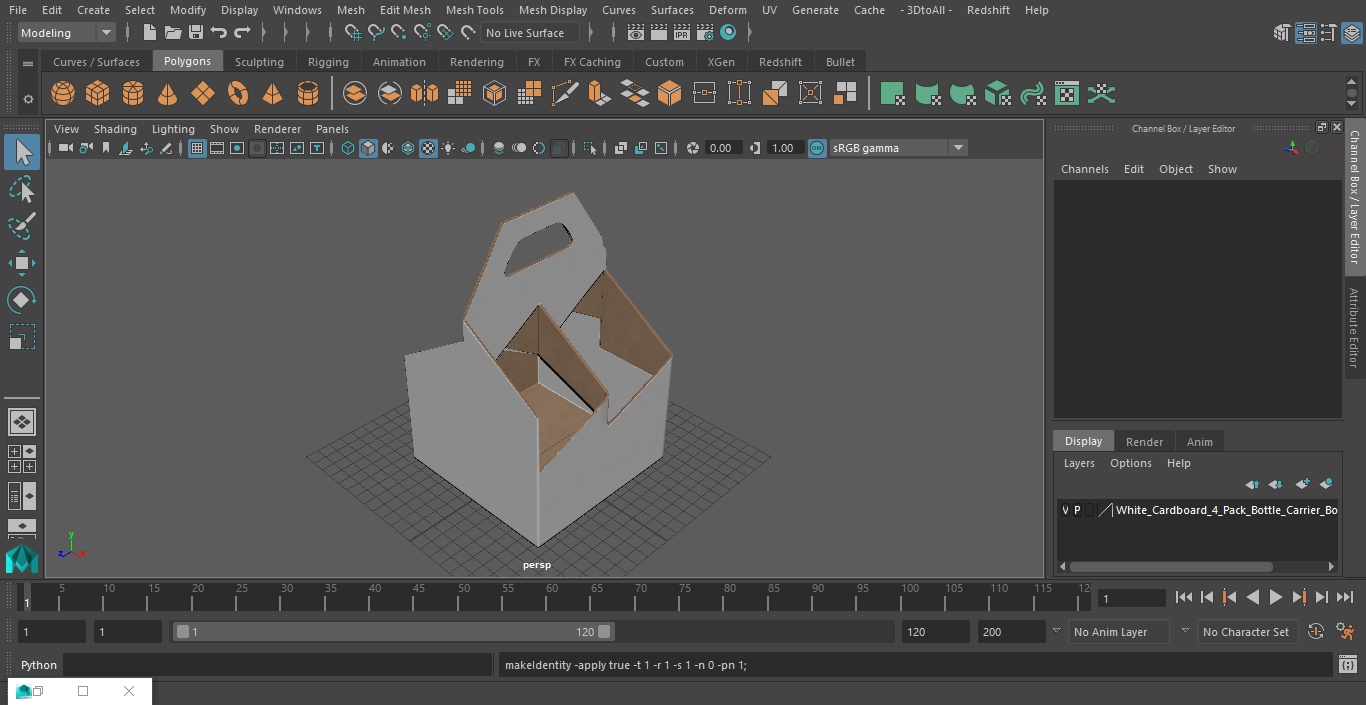
Task: Click the Open Scene folder icon
Action: (173, 33)
